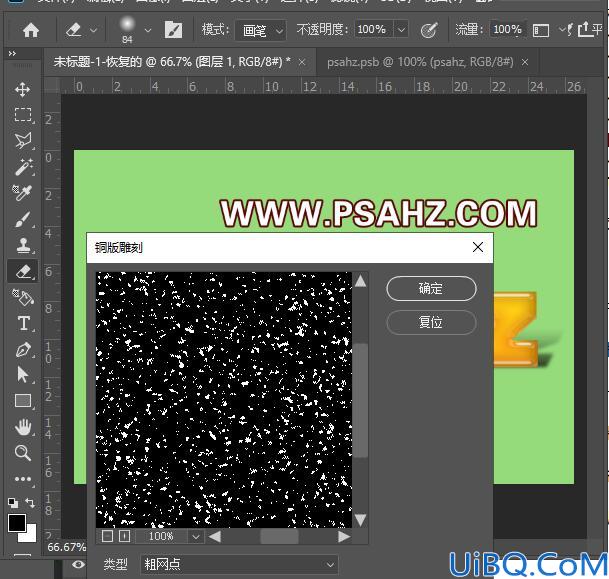Select the Eraser tool in toolbar
The image size is (609, 579).
tap(23, 271)
